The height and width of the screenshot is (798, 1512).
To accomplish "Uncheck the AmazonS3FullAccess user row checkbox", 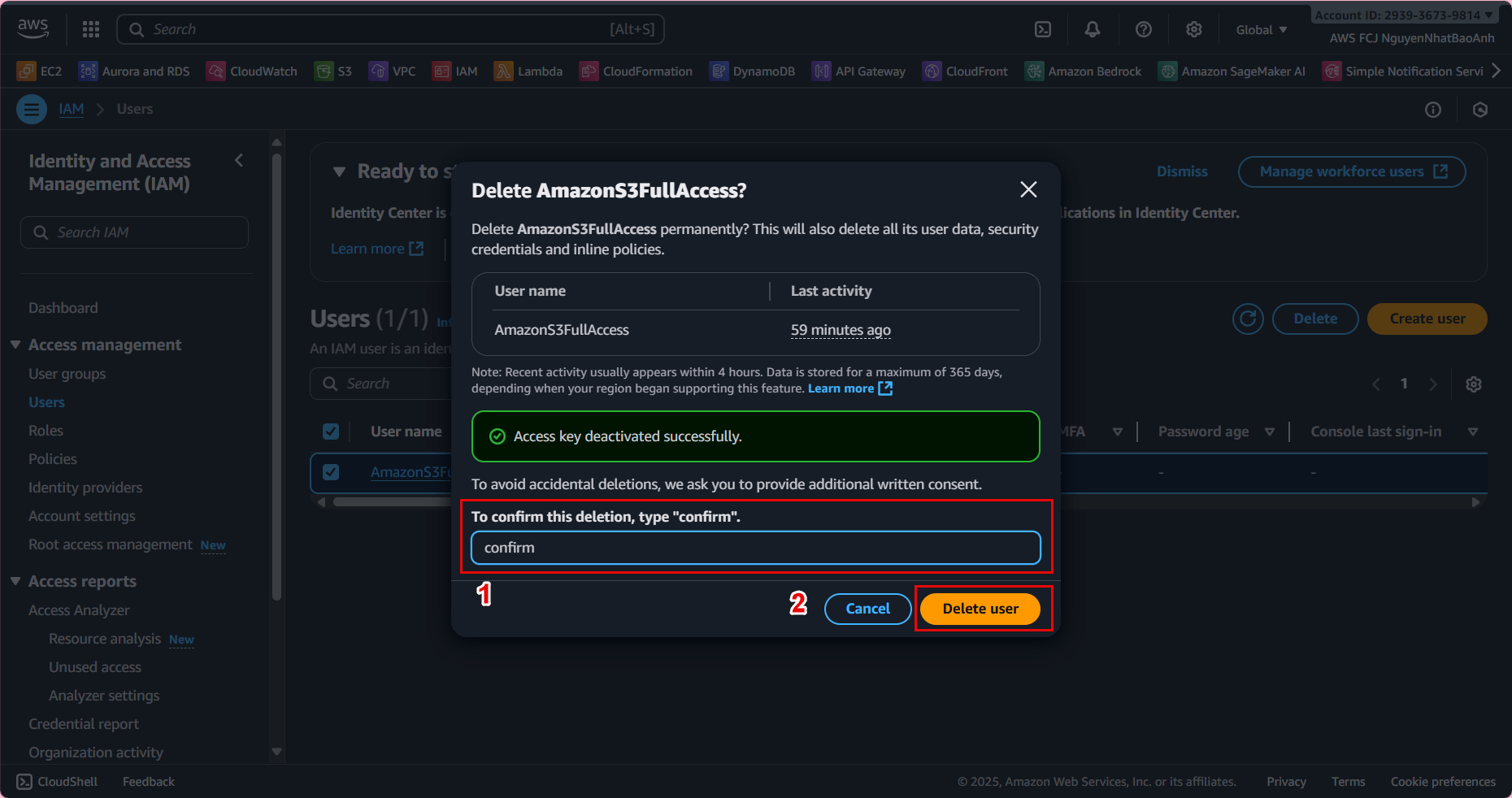I will [331, 472].
